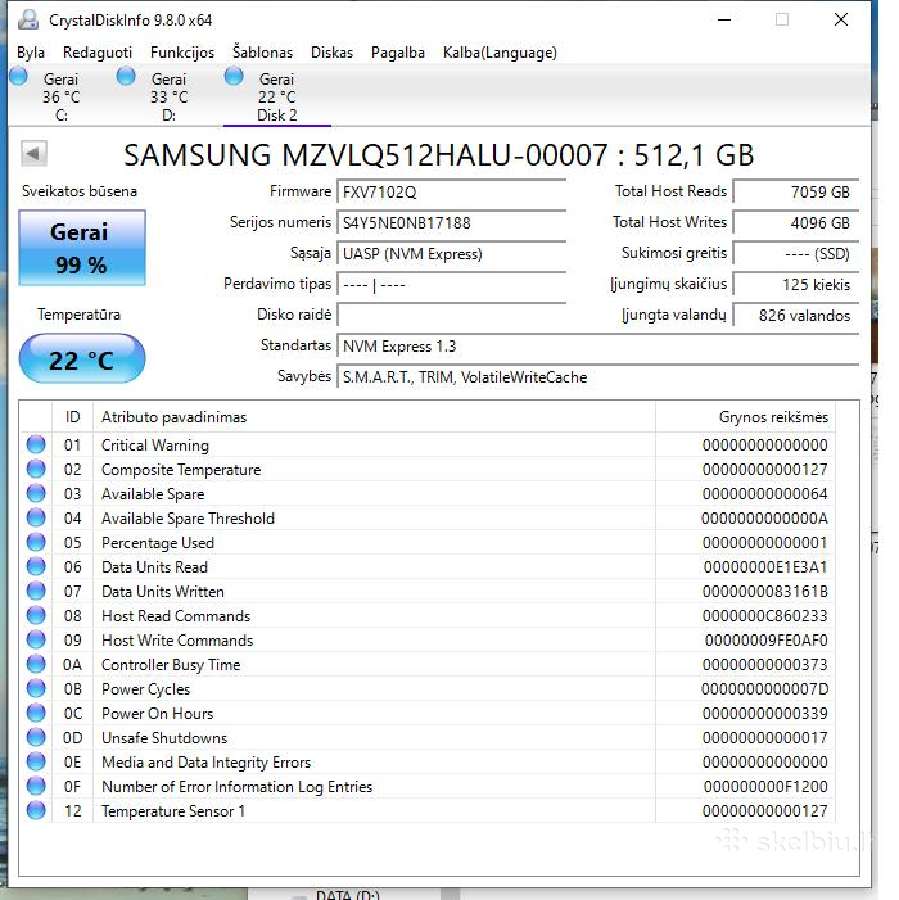
Task: Open the Pagalba menu
Action: [x=398, y=52]
